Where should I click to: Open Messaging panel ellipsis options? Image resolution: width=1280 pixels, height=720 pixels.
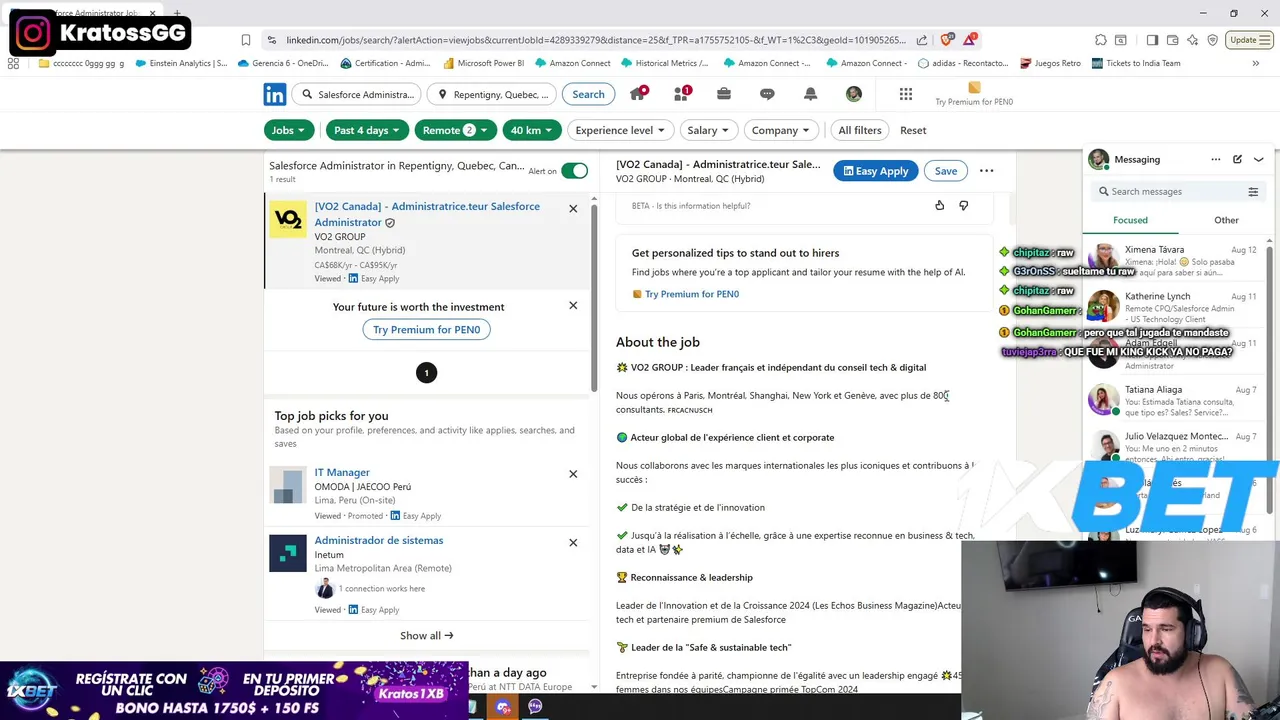[1216, 159]
